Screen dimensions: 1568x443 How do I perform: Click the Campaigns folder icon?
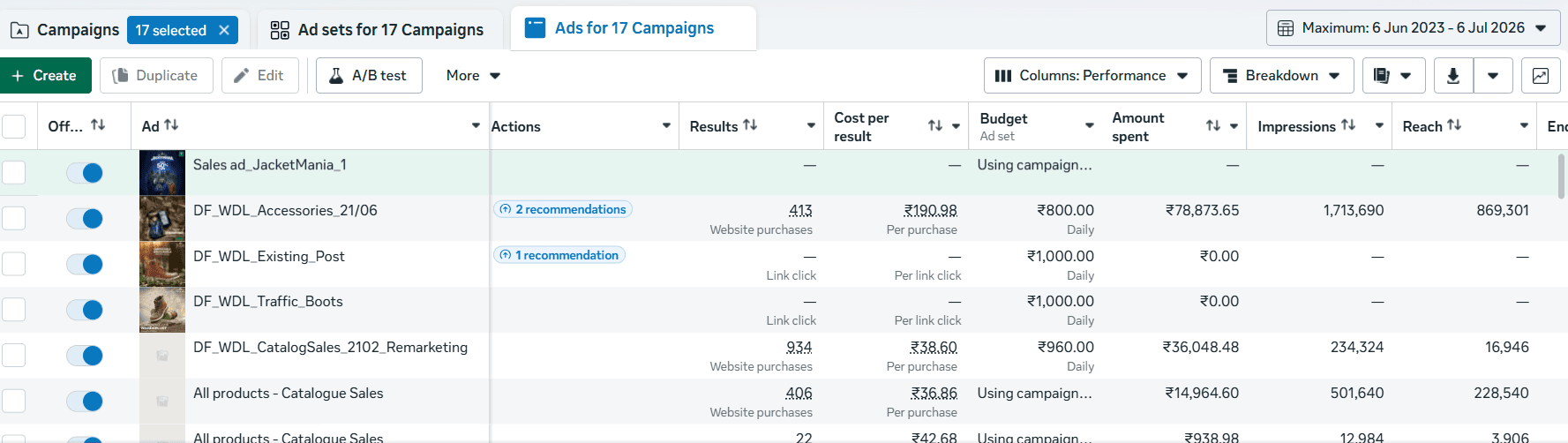pyautogui.click(x=19, y=30)
